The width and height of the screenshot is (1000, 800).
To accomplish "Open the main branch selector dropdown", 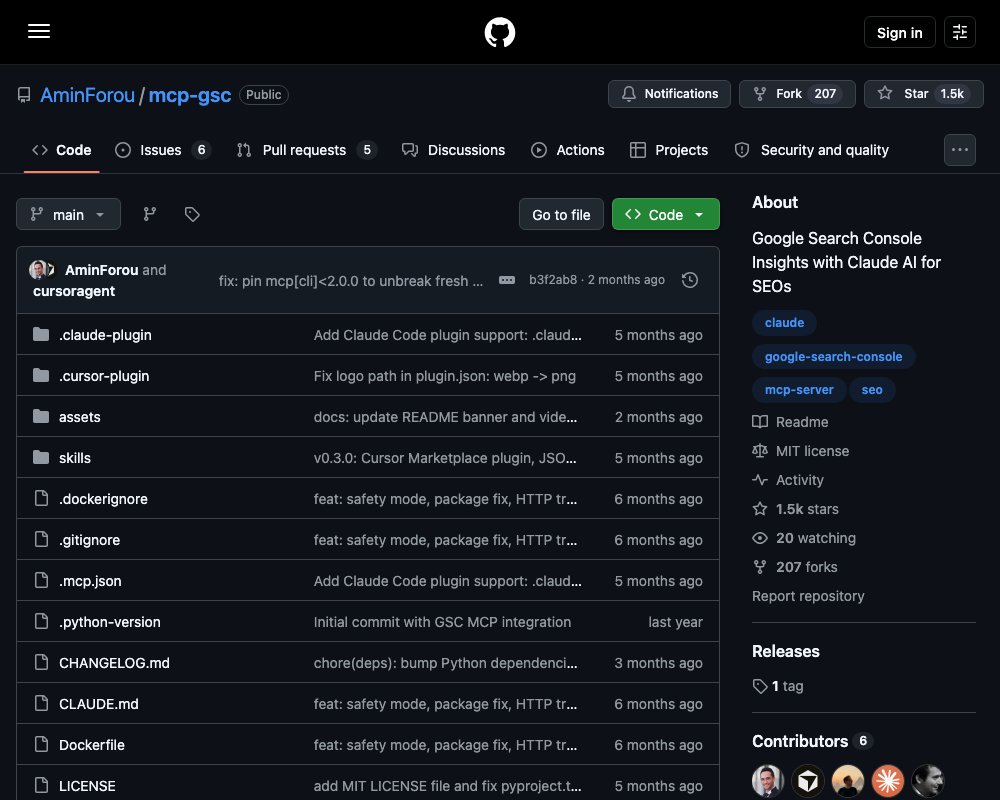I will click(x=68, y=214).
